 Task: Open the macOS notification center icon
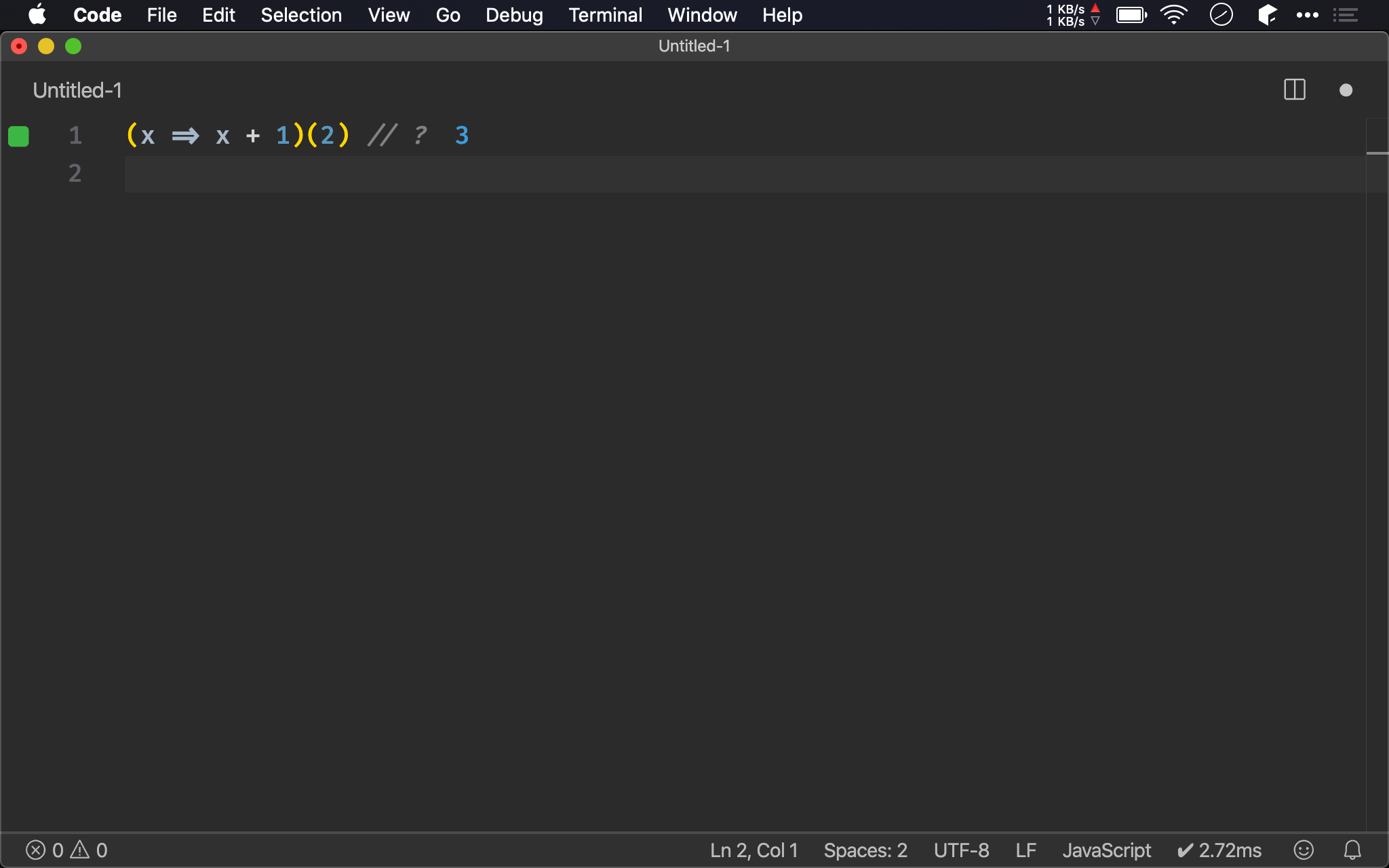click(1345, 15)
